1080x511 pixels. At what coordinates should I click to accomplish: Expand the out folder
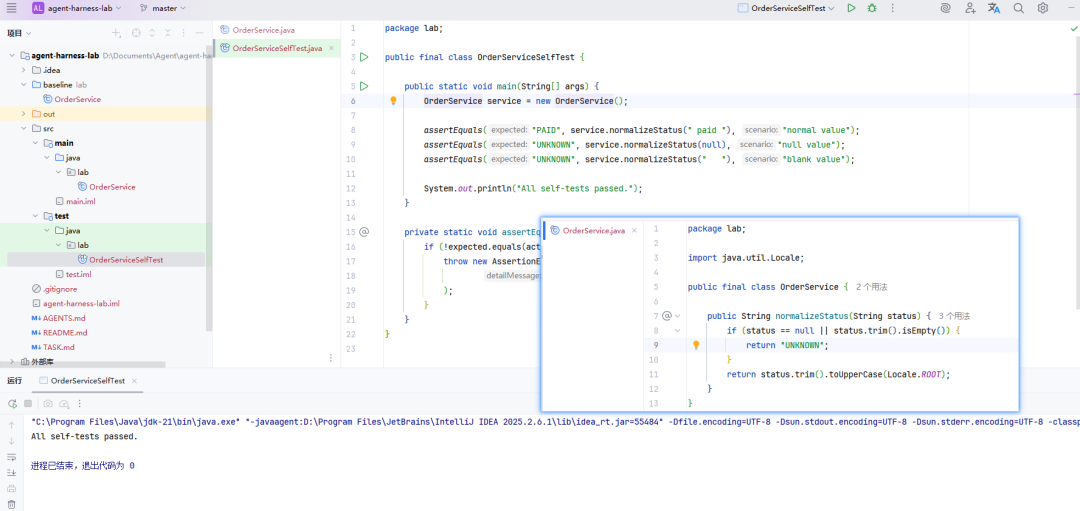pos(23,114)
